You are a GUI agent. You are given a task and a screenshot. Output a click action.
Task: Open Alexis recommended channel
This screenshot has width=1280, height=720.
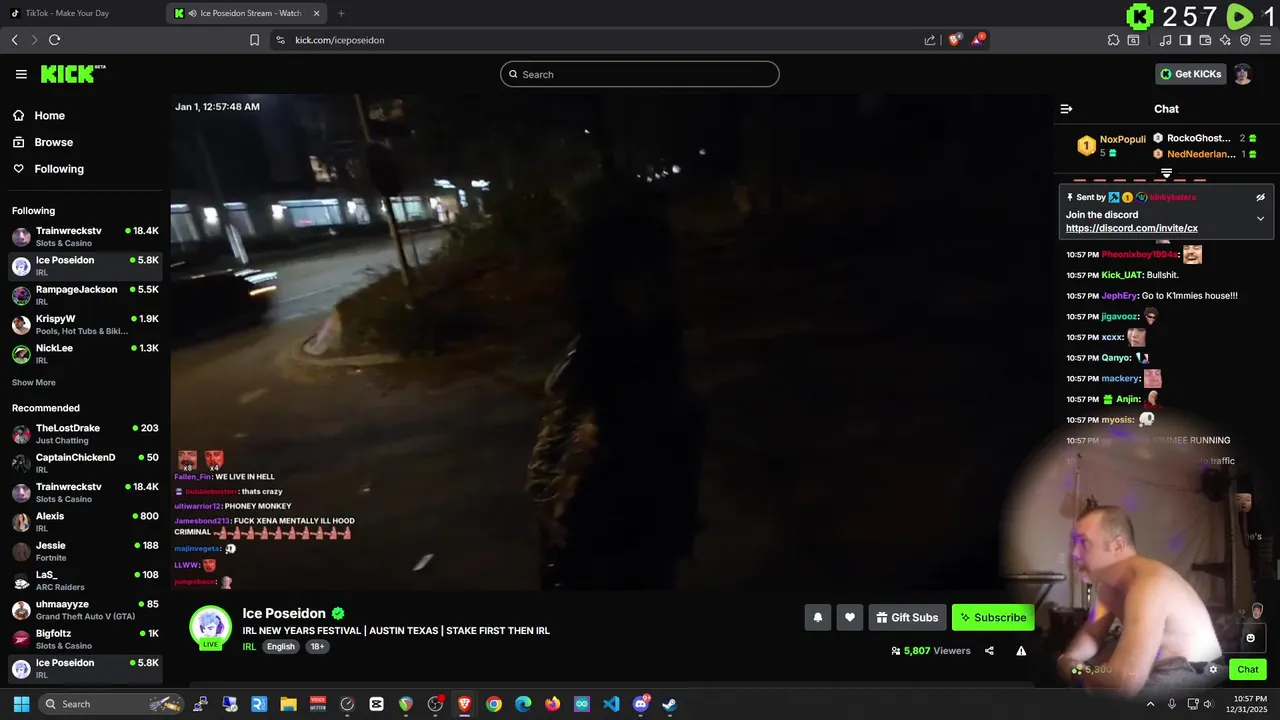pyautogui.click(x=85, y=522)
